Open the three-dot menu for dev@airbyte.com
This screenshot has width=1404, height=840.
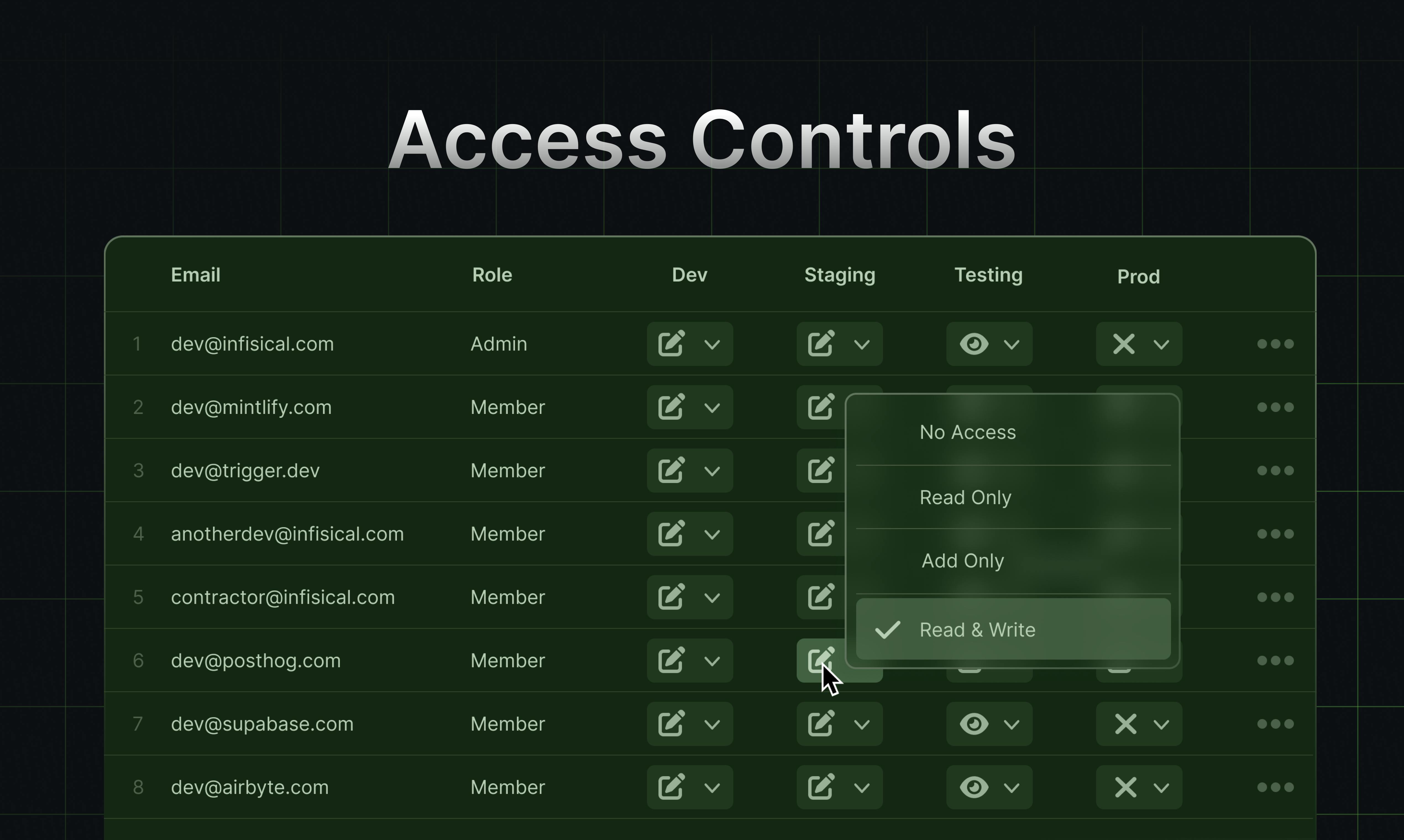coord(1275,787)
